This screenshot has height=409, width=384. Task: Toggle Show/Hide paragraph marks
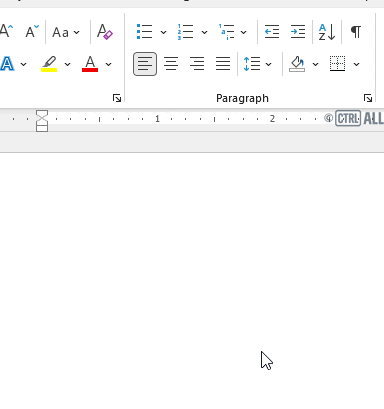(356, 32)
